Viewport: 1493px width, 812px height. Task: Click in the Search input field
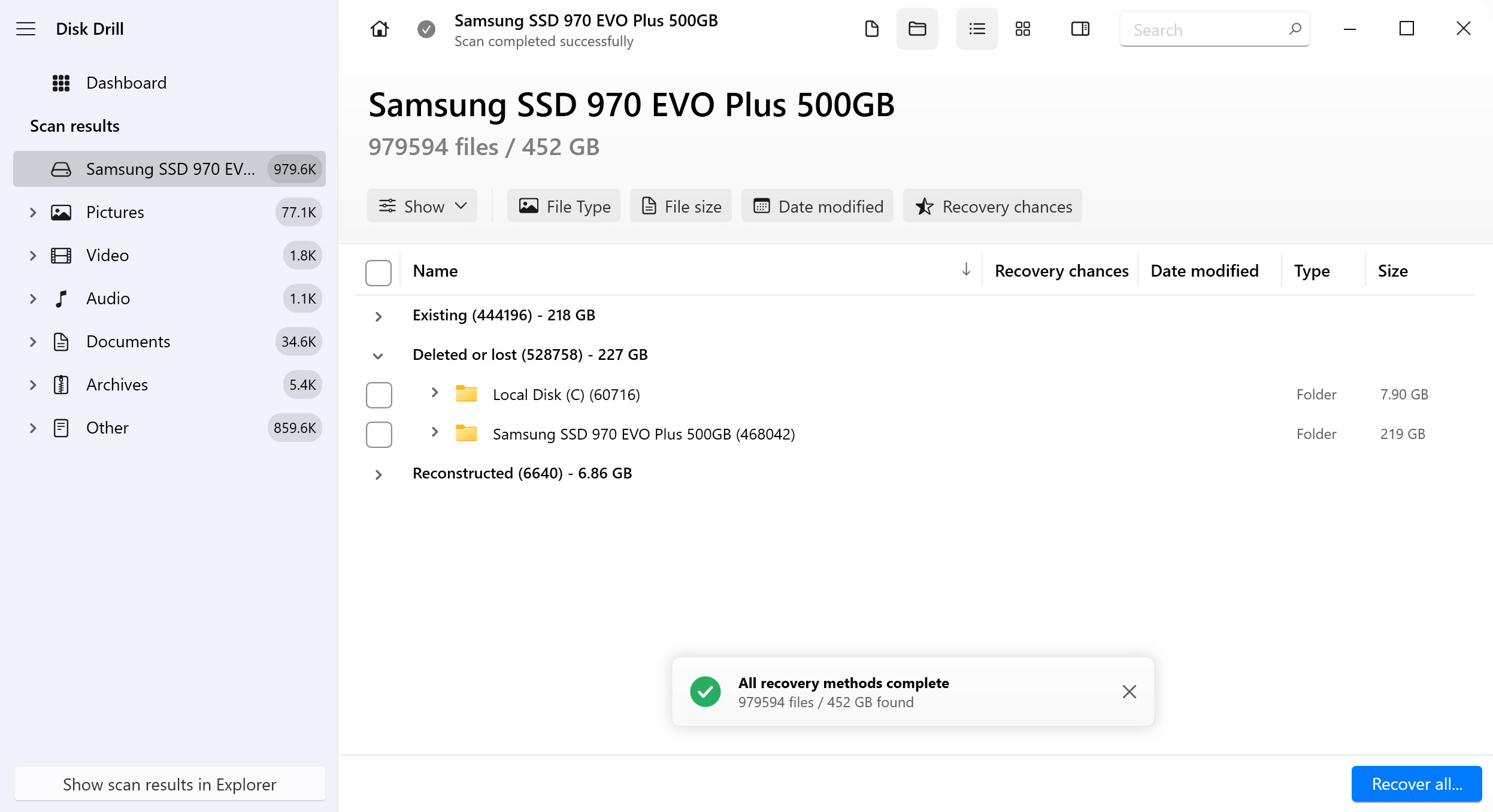(x=1215, y=29)
